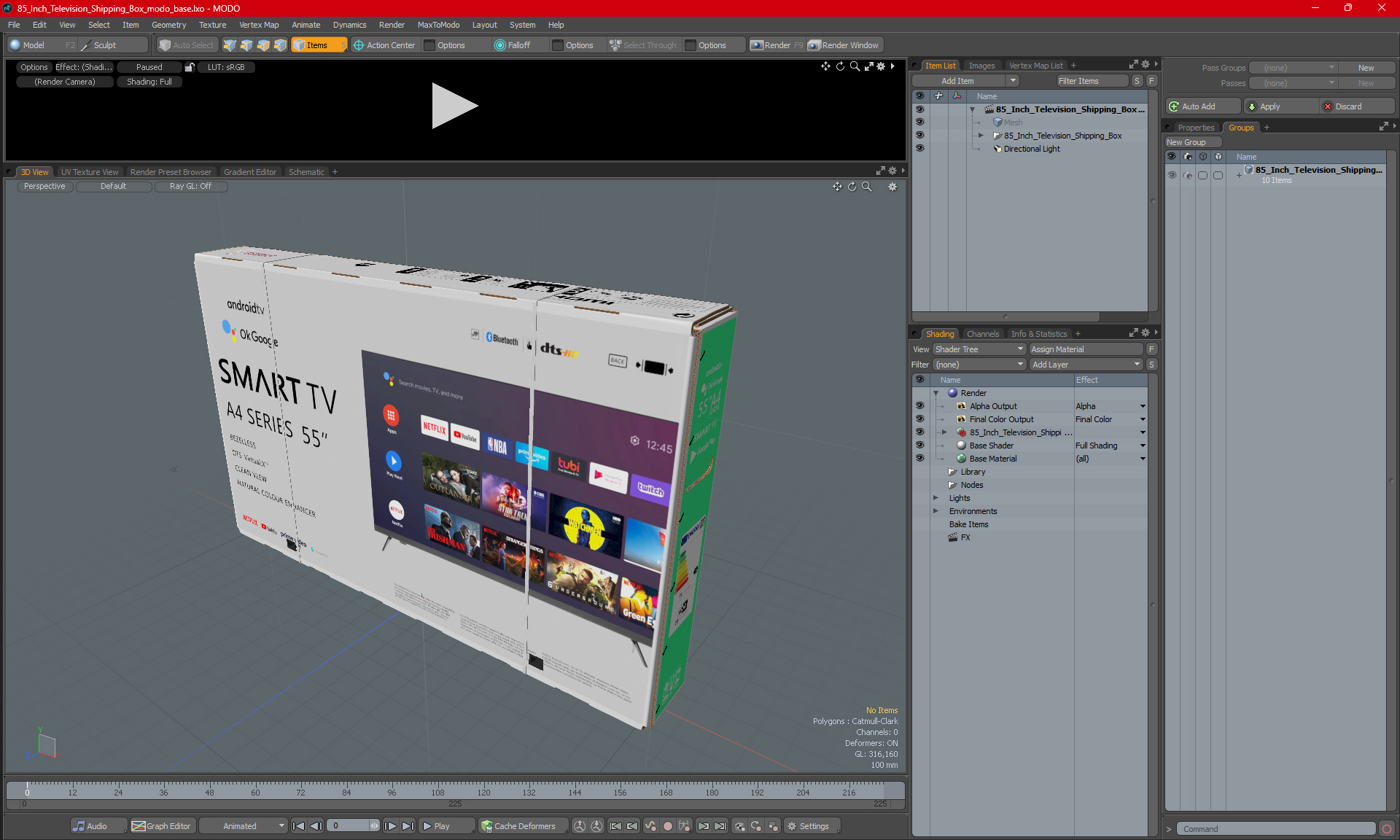Click the Render F9 button
The width and height of the screenshot is (1400, 840).
point(777,45)
